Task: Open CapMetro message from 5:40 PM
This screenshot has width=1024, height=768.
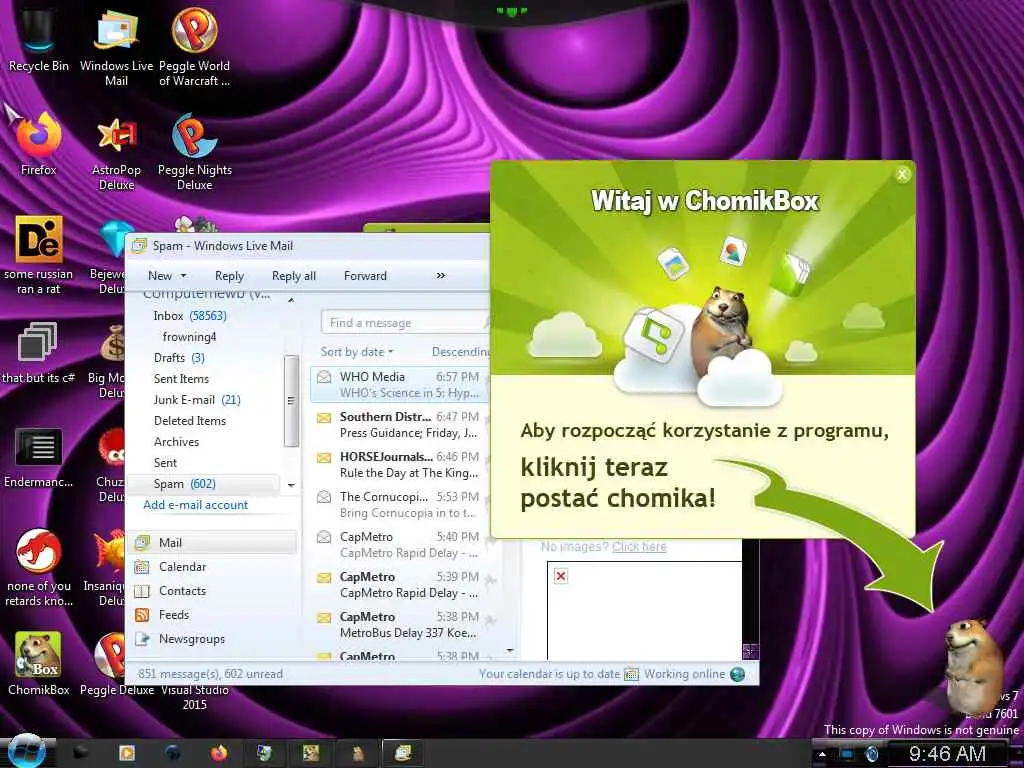Action: pos(398,545)
